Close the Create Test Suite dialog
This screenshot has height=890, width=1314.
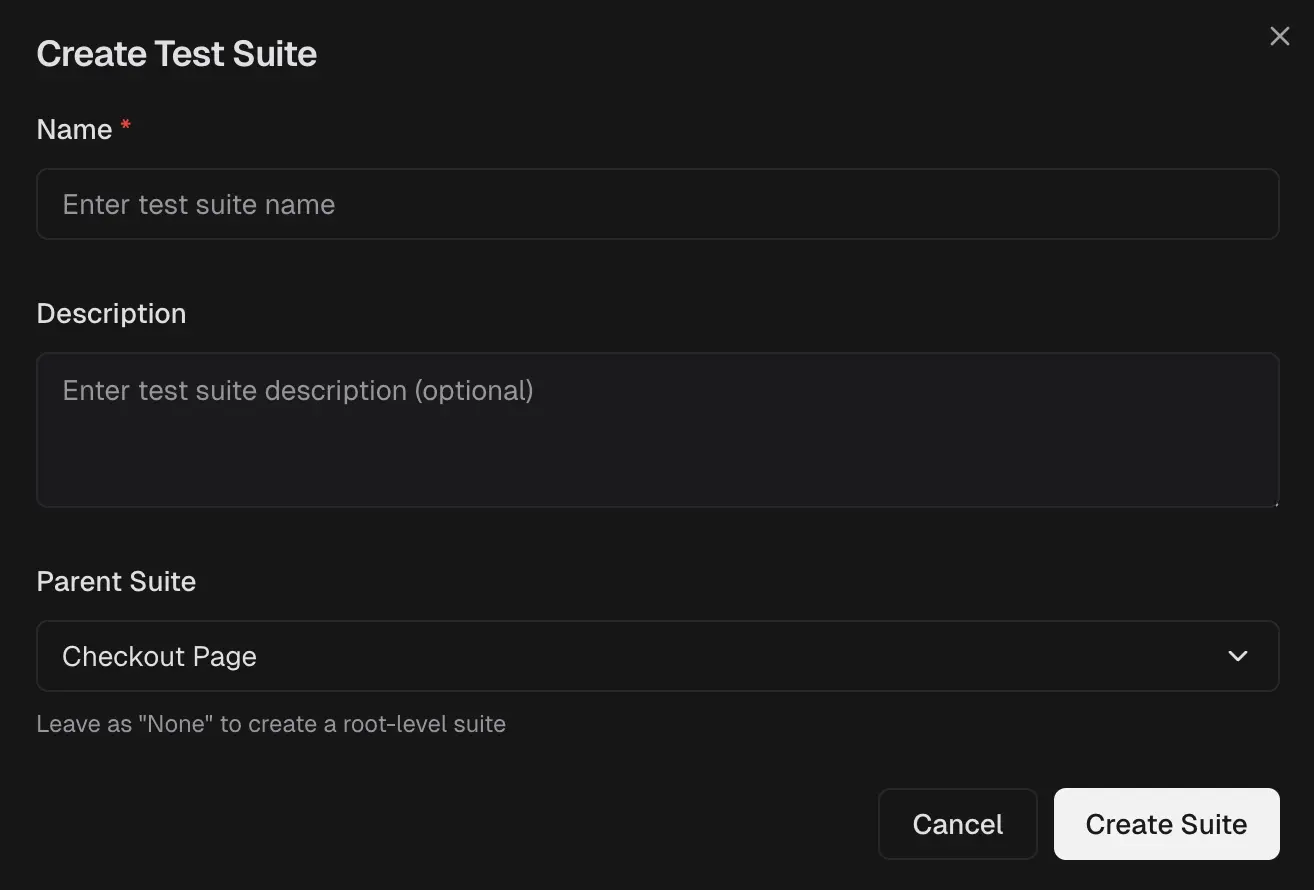(1279, 35)
